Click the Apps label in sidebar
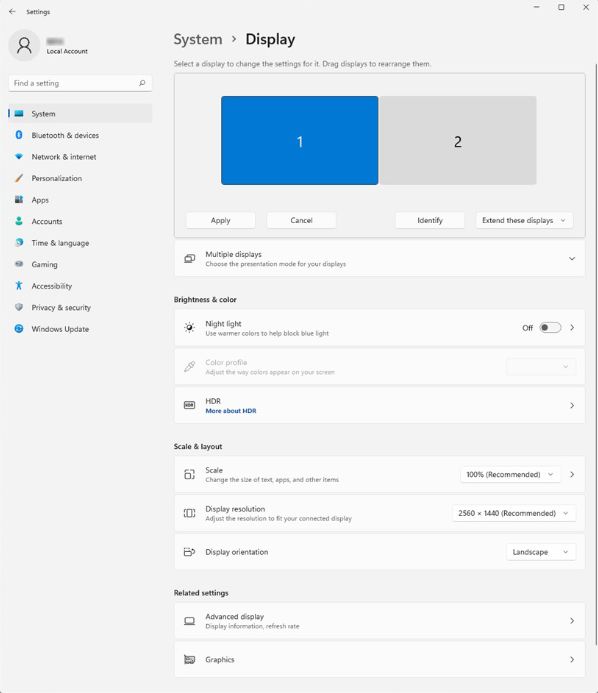This screenshot has height=693, width=598. click(x=40, y=200)
